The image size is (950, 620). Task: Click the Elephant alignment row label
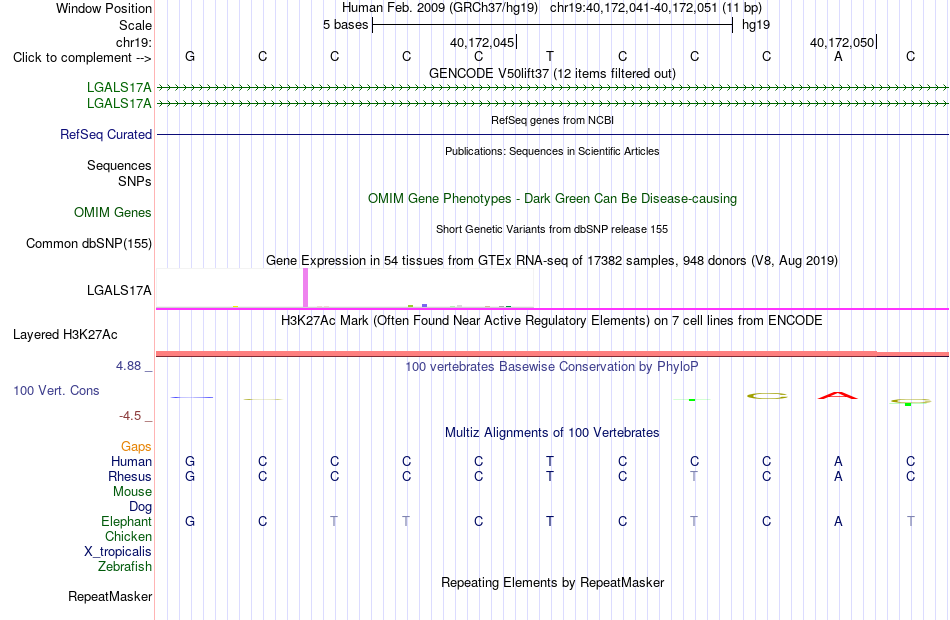click(126, 522)
